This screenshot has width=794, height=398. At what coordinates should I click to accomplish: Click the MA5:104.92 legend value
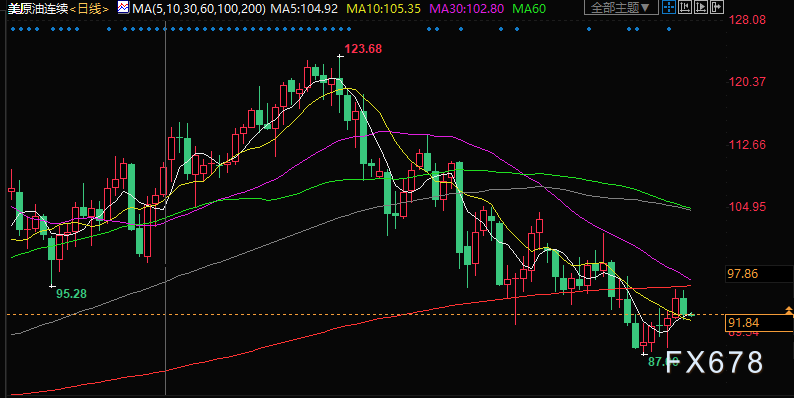(x=304, y=9)
